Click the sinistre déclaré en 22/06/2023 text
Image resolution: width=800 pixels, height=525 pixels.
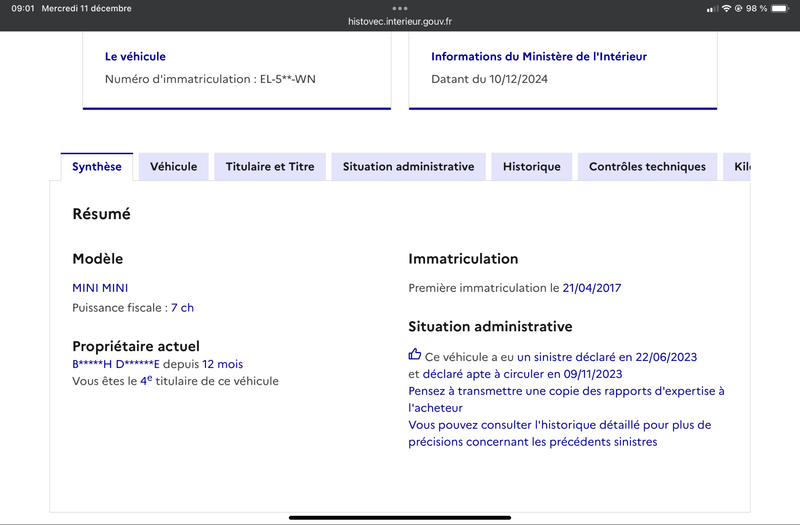pyautogui.click(x=607, y=357)
